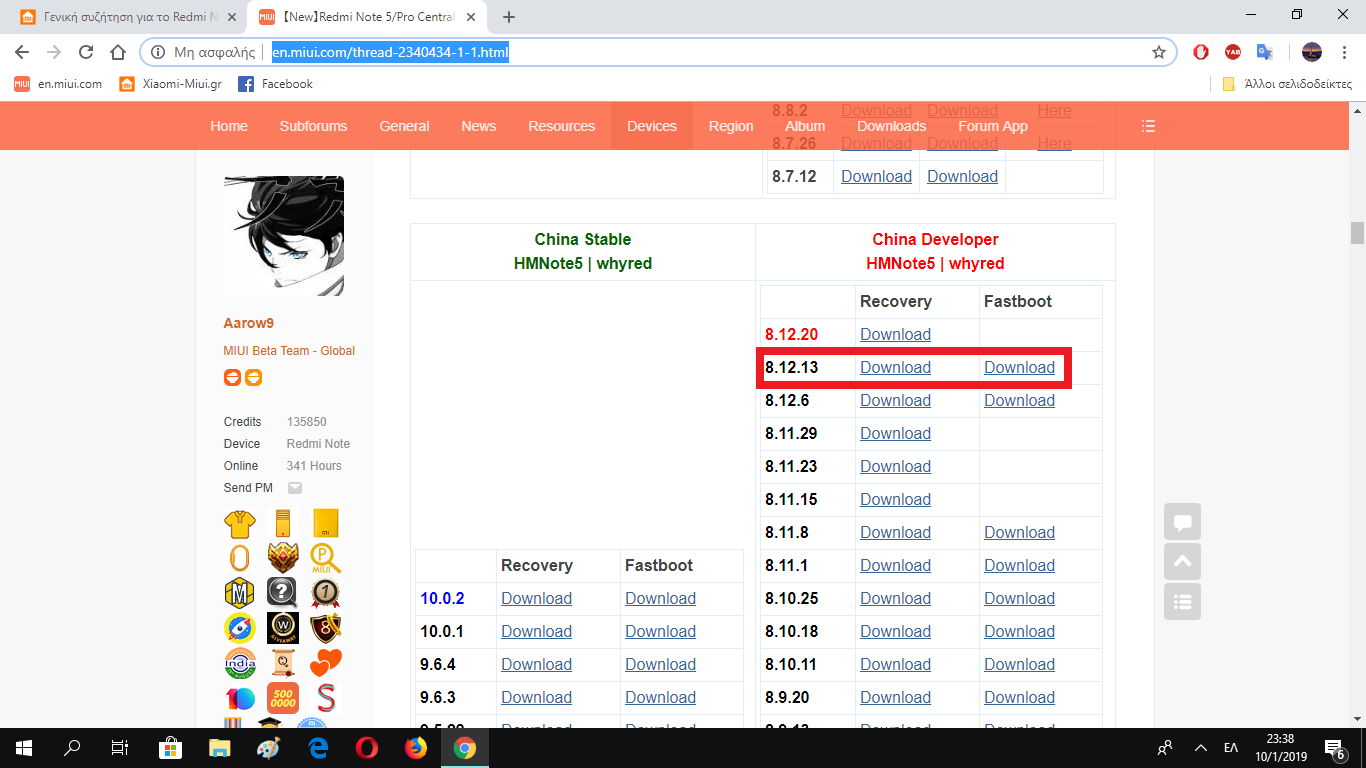Click the yellow shirt medal badge
The width and height of the screenshot is (1366, 768).
(x=240, y=523)
